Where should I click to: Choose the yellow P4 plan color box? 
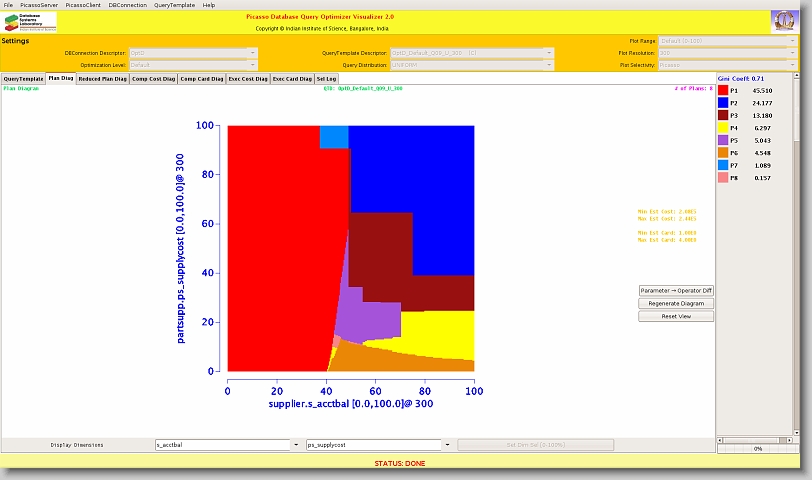tap(723, 128)
